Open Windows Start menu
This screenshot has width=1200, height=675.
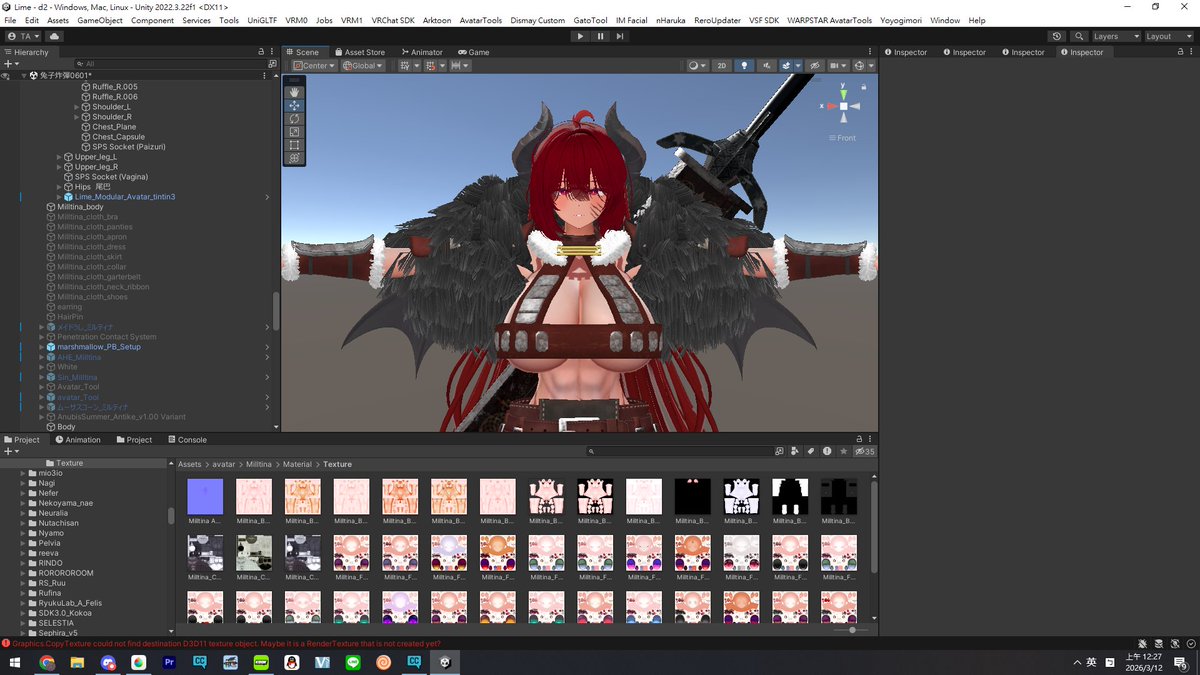(x=15, y=662)
